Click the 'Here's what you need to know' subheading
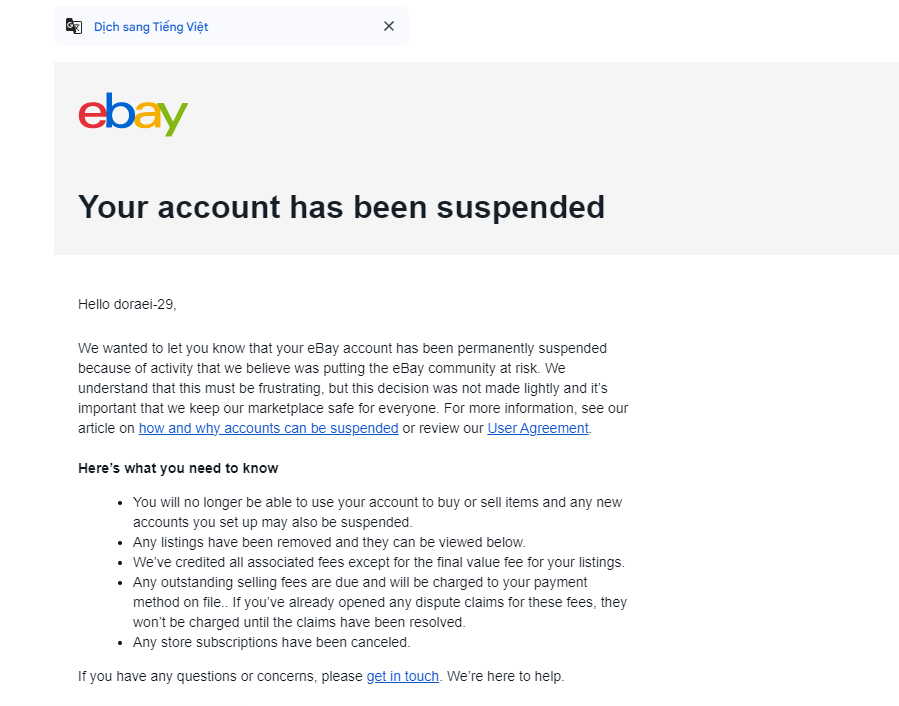The height and width of the screenshot is (706, 899). pos(178,469)
